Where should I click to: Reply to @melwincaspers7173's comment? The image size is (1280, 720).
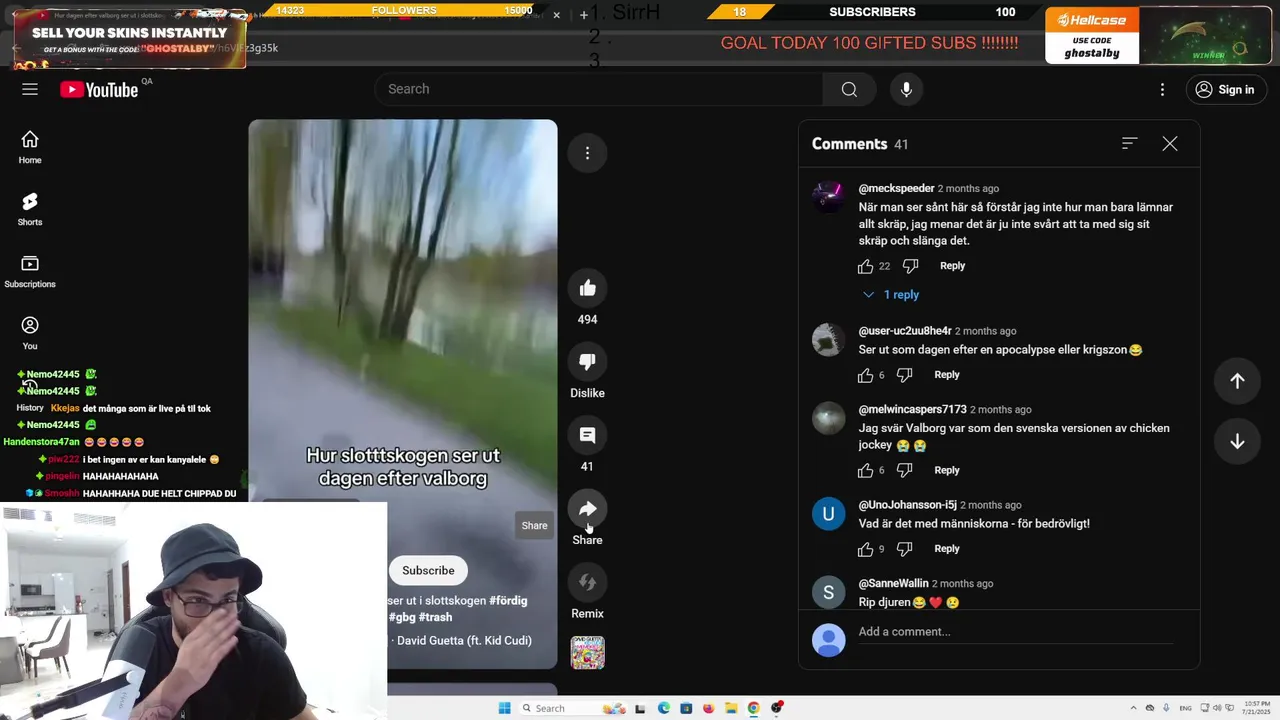tap(947, 470)
